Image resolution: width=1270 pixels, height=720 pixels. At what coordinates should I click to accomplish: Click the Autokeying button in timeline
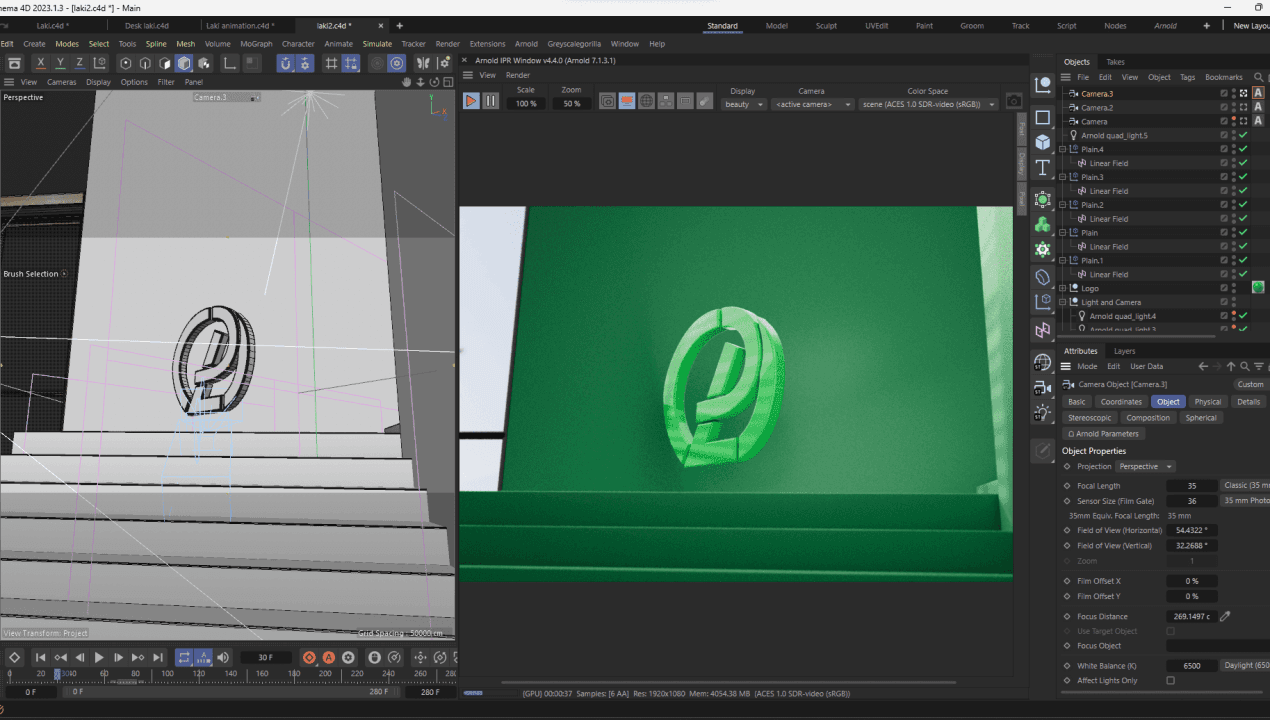point(328,657)
